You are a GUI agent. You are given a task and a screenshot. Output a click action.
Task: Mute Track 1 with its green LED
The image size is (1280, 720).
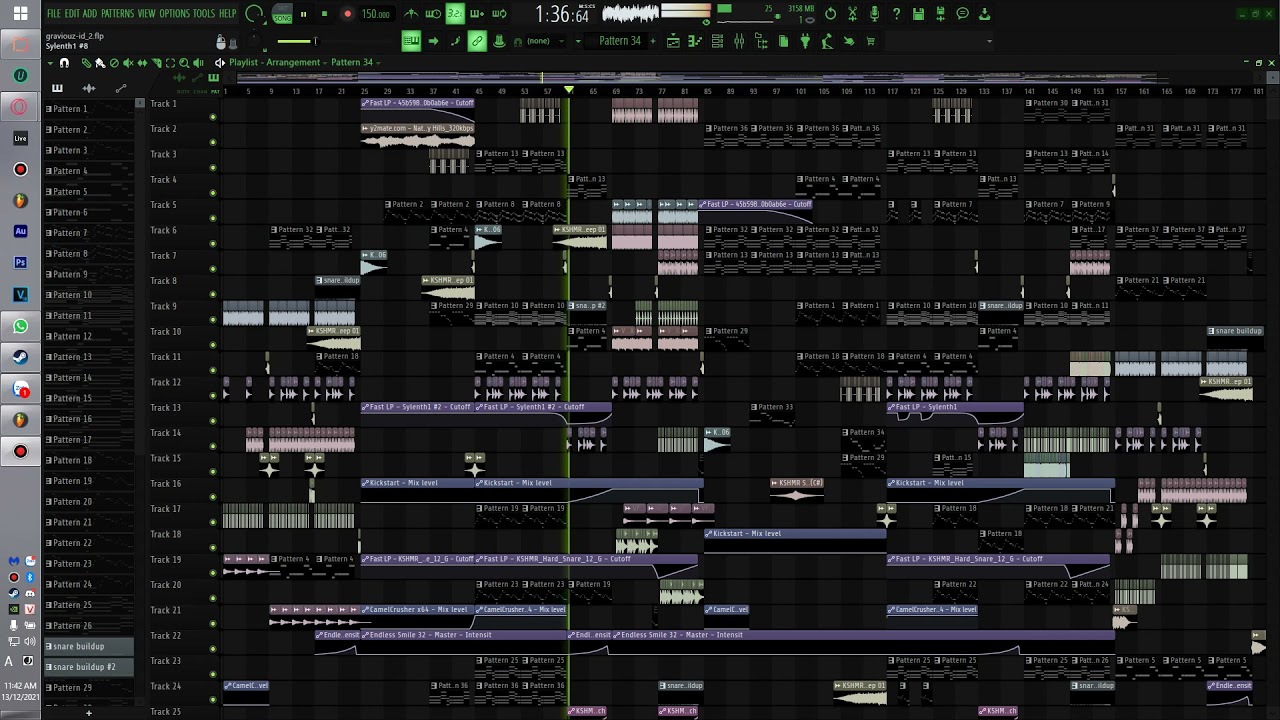213,117
